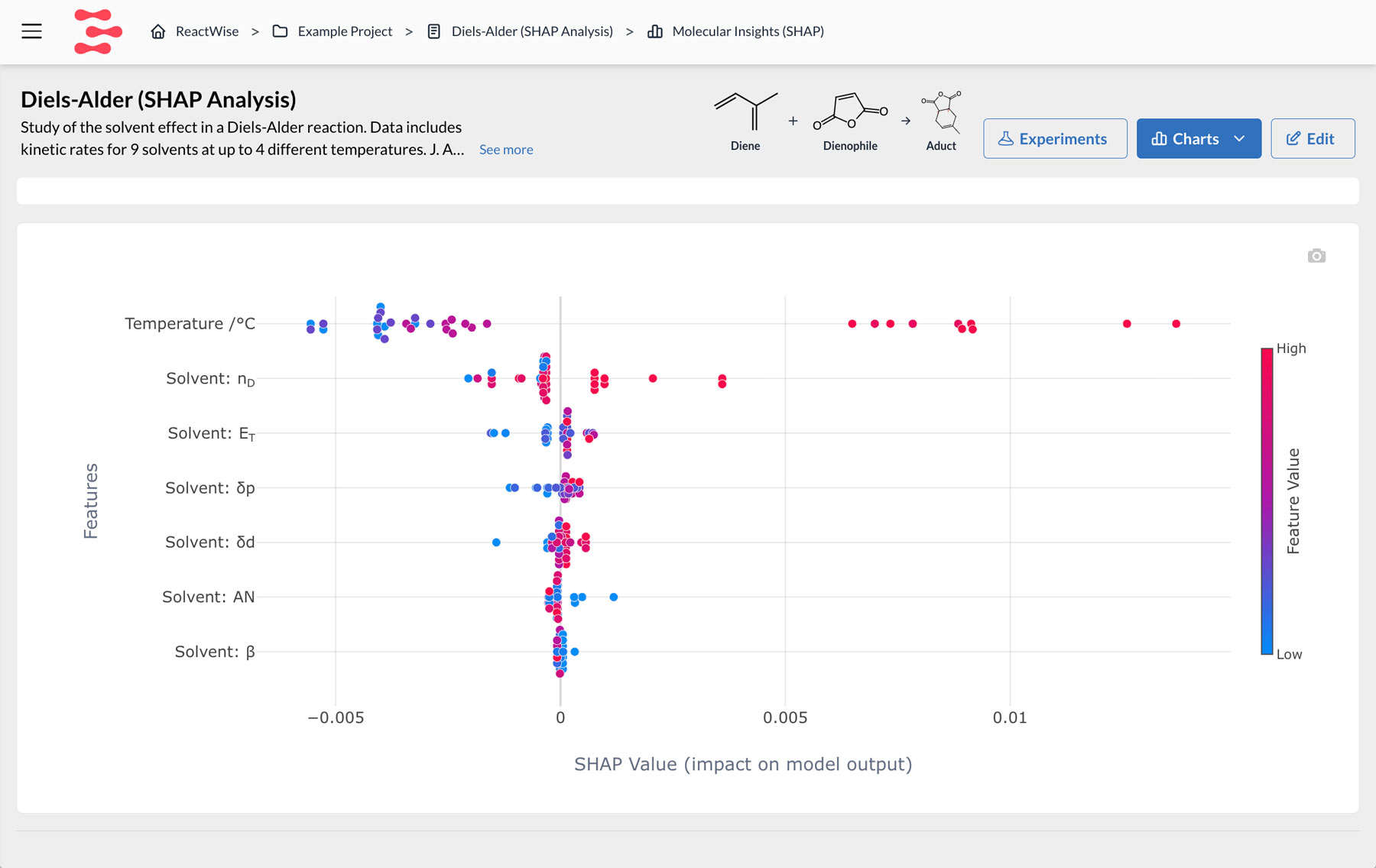1376x868 pixels.
Task: Open the Charts dropdown
Action: click(1240, 138)
